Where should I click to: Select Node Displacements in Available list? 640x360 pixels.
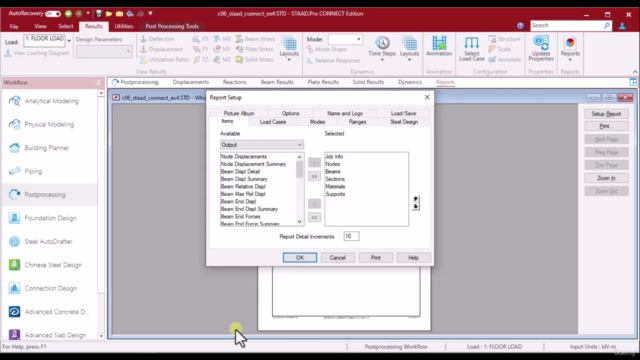[244, 157]
